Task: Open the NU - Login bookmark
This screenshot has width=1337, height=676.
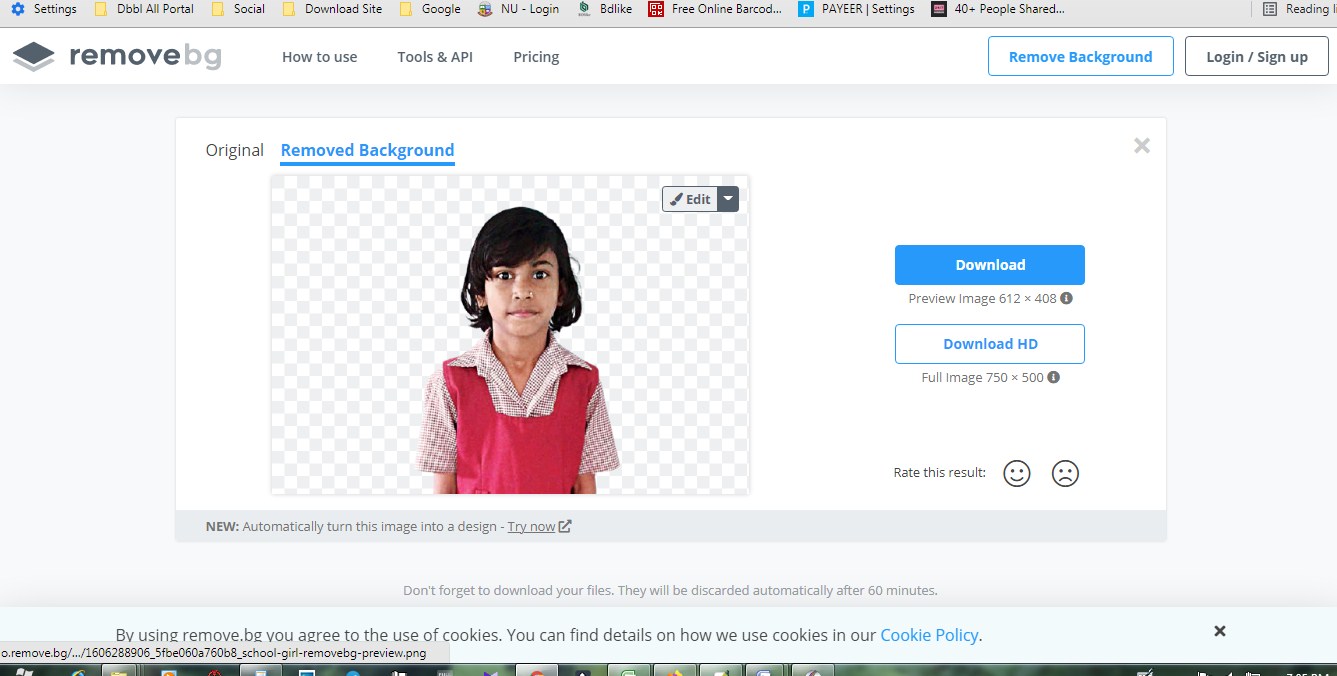Action: pyautogui.click(x=518, y=9)
